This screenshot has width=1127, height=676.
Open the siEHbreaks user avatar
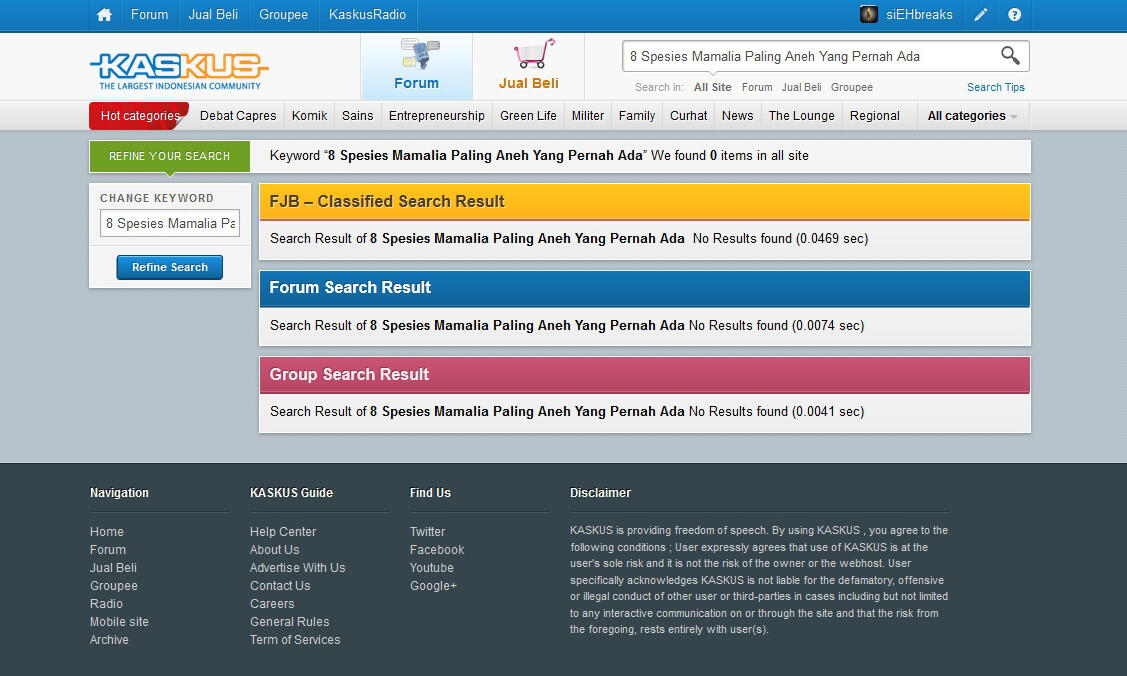tap(869, 14)
